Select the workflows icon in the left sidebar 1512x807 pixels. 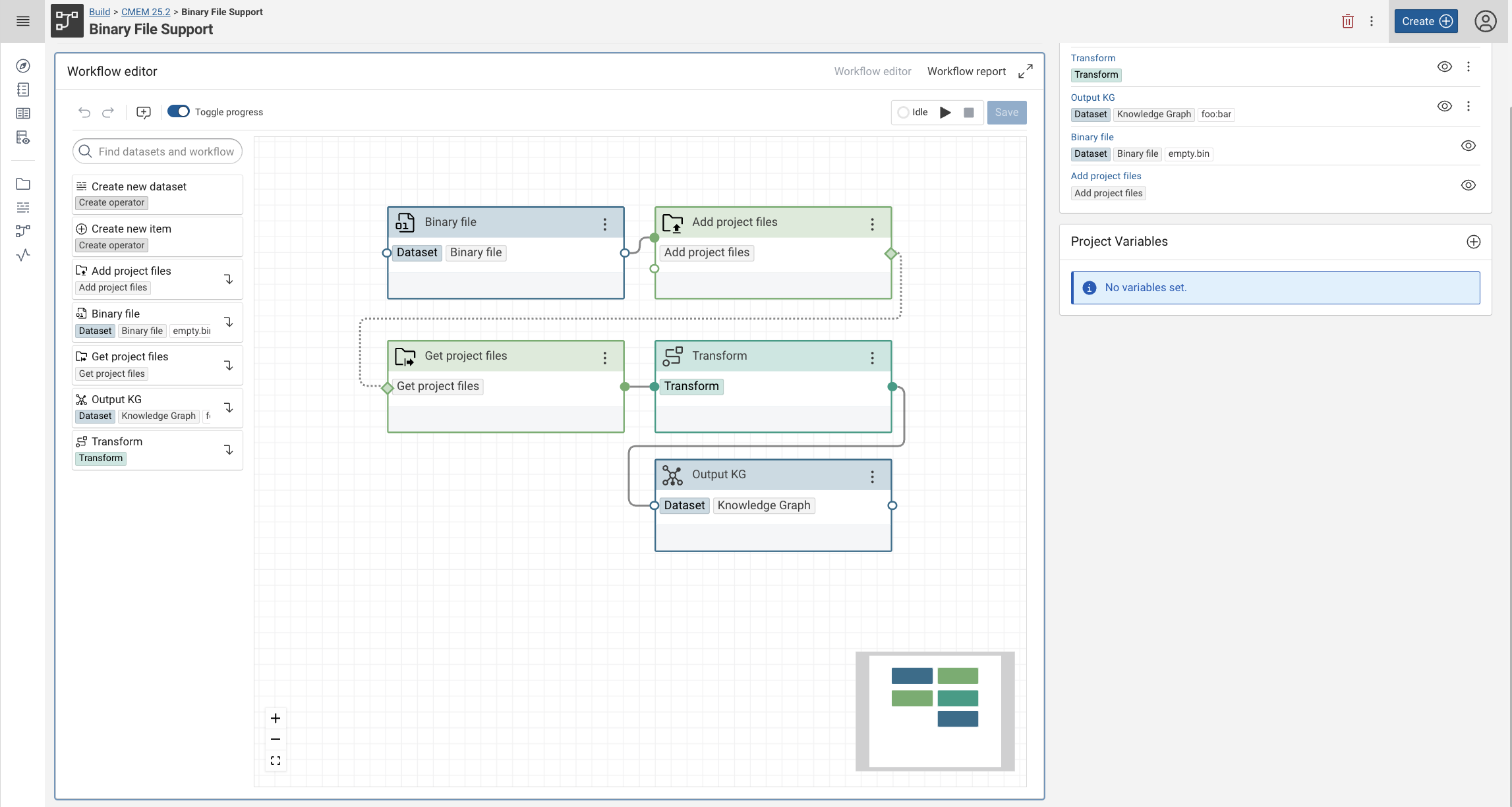click(23, 231)
